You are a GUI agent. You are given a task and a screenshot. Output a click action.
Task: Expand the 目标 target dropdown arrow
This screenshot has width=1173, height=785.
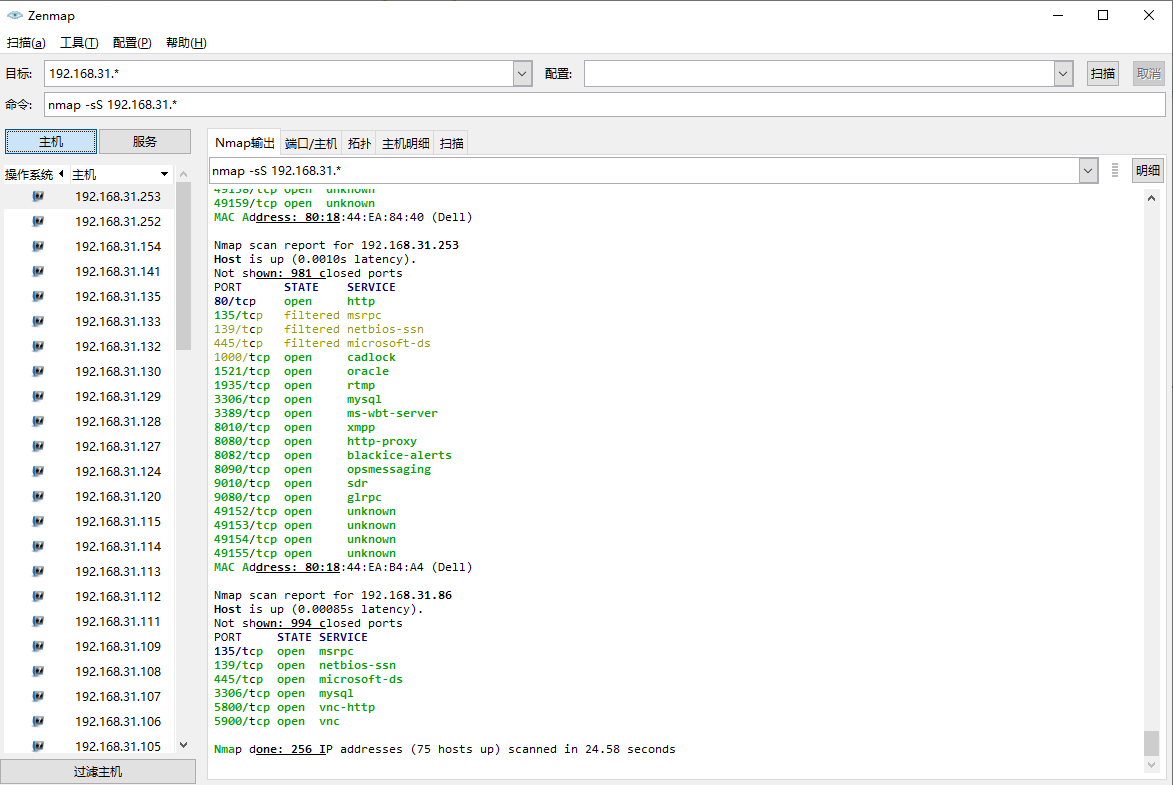point(522,73)
